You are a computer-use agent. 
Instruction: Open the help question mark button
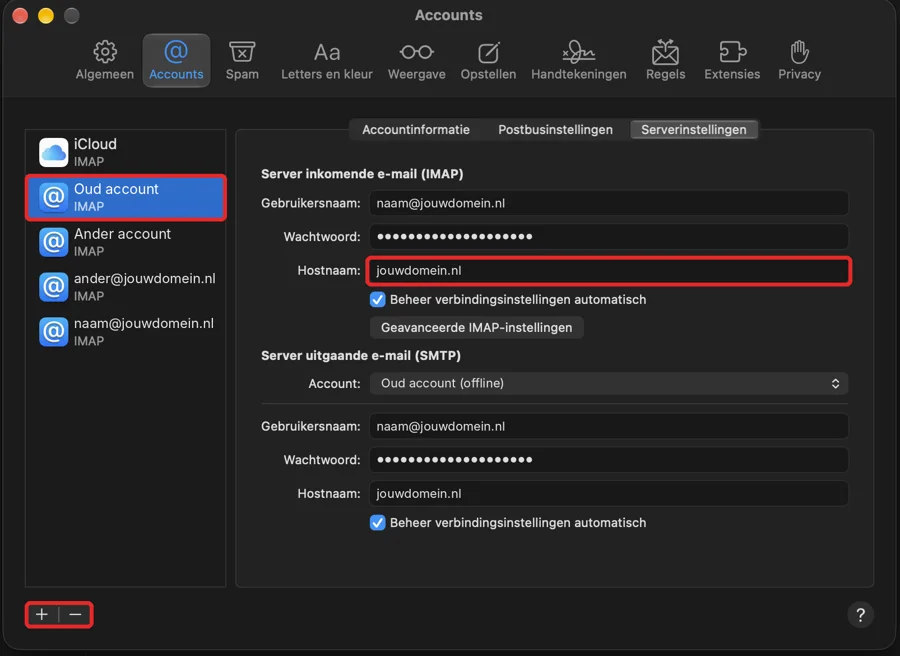pos(860,615)
